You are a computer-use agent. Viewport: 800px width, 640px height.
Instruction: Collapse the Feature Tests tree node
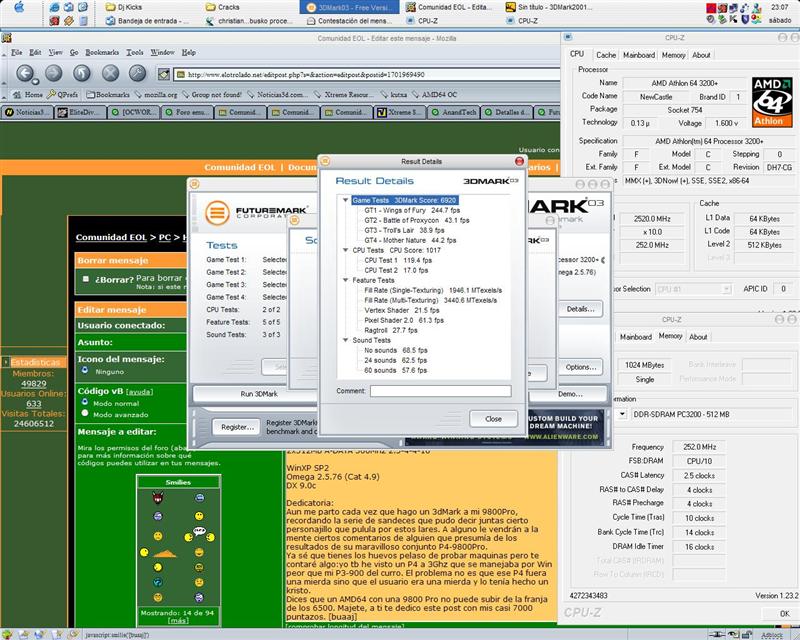coord(345,280)
